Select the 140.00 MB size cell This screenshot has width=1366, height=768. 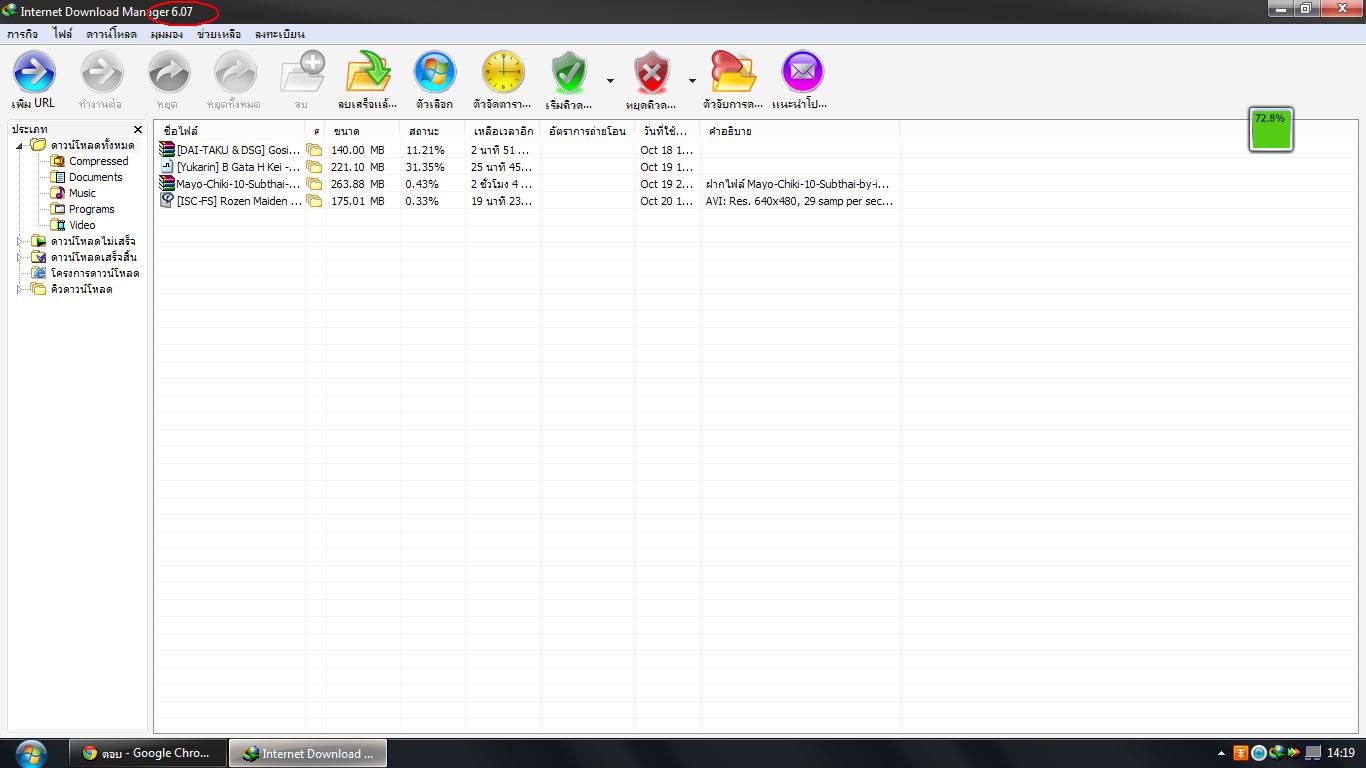(x=358, y=150)
